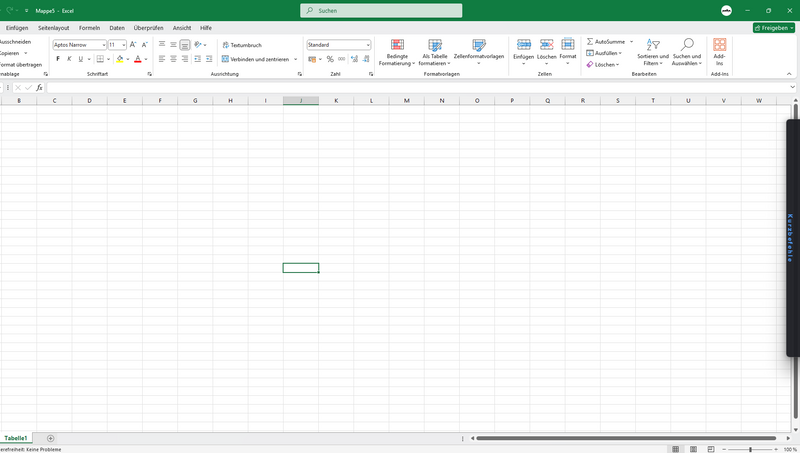Open the Ansicht tab
Screen dimensions: 800x453
[x=182, y=28]
